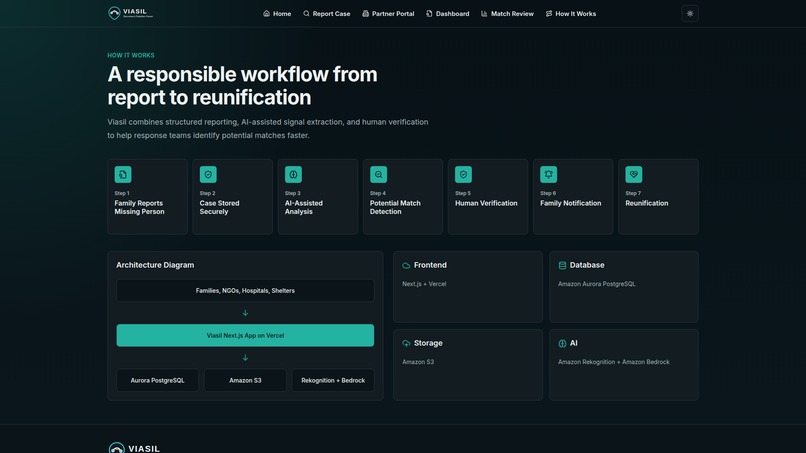Click the Partner Portal building icon

(365, 14)
